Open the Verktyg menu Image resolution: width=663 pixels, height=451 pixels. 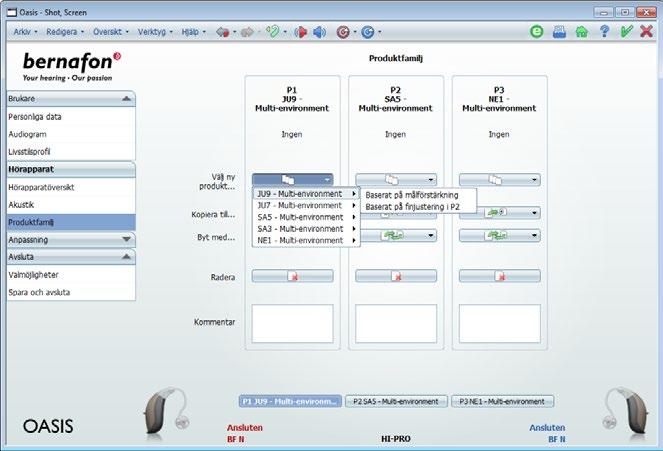point(155,32)
